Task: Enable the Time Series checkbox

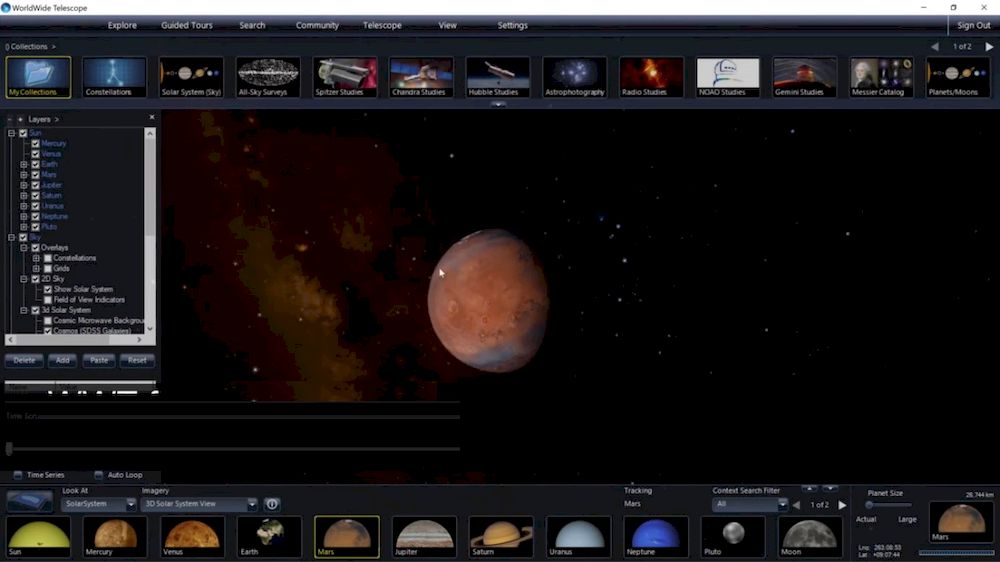Action: tap(18, 475)
